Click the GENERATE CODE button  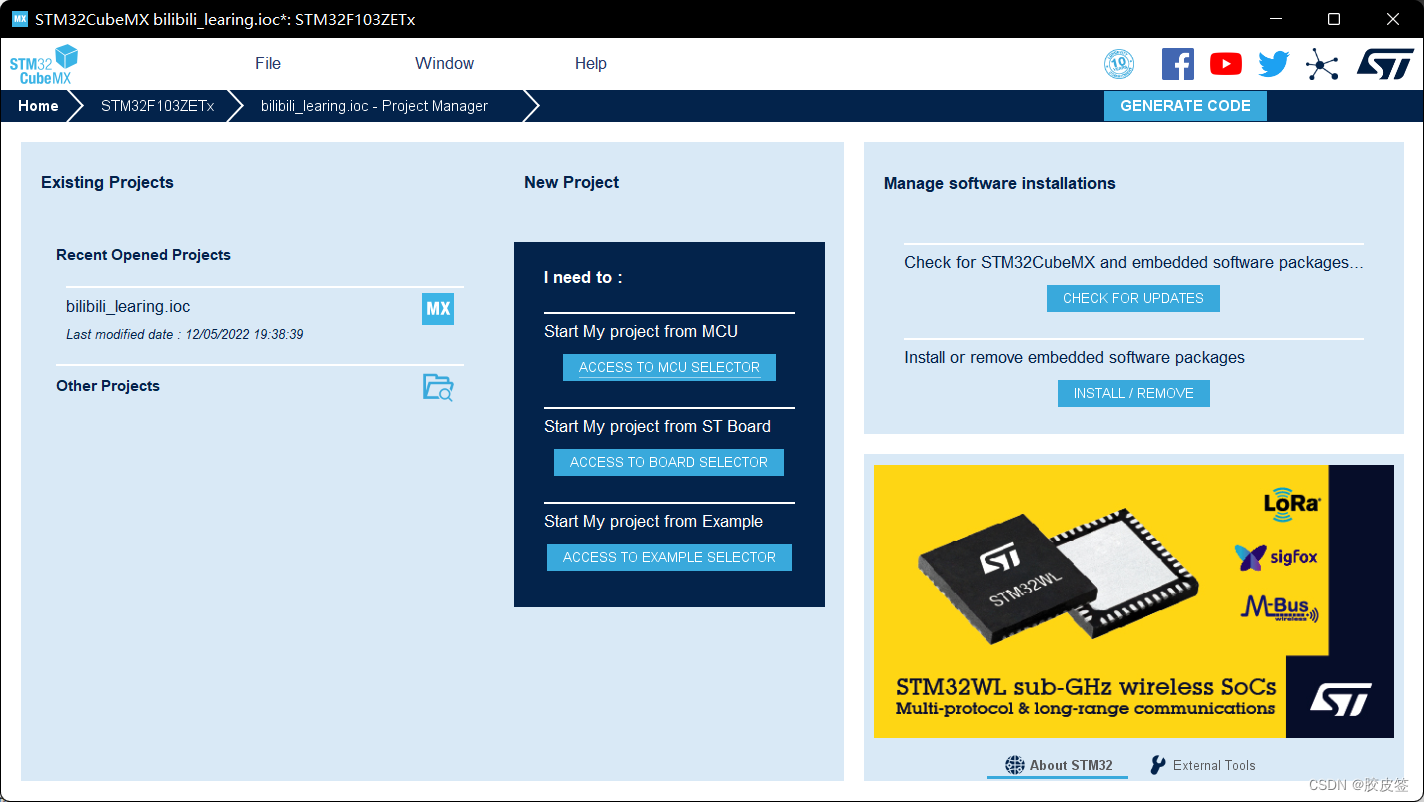[1185, 106]
